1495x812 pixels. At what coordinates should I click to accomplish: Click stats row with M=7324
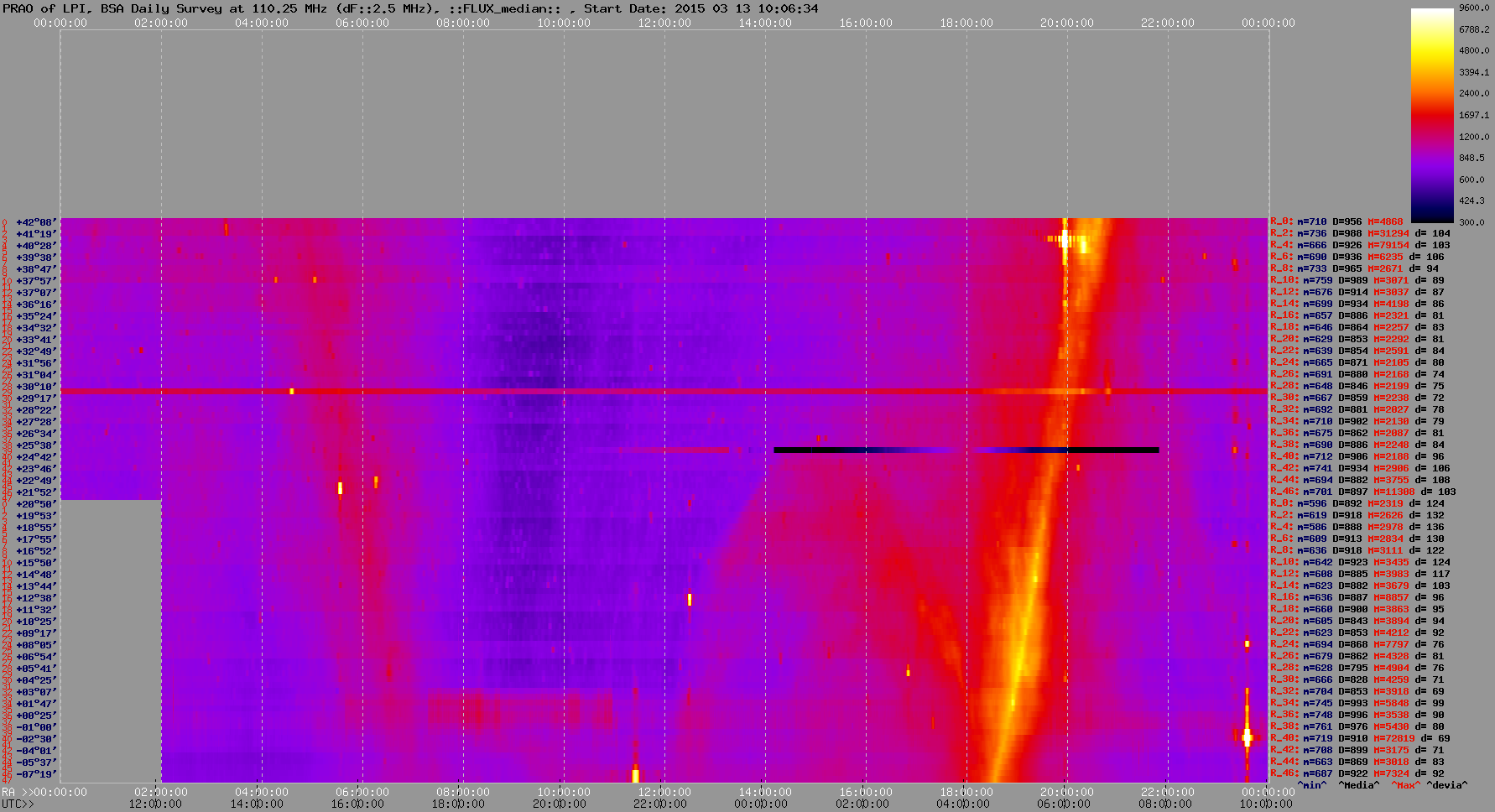(x=1357, y=774)
